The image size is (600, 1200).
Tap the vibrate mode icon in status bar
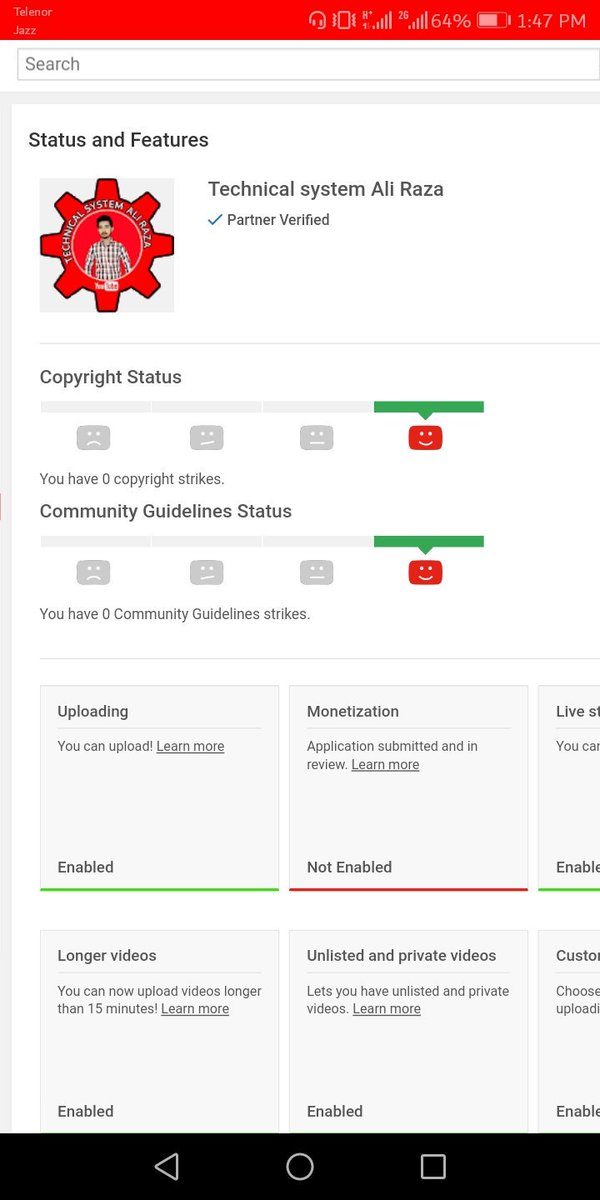click(344, 20)
